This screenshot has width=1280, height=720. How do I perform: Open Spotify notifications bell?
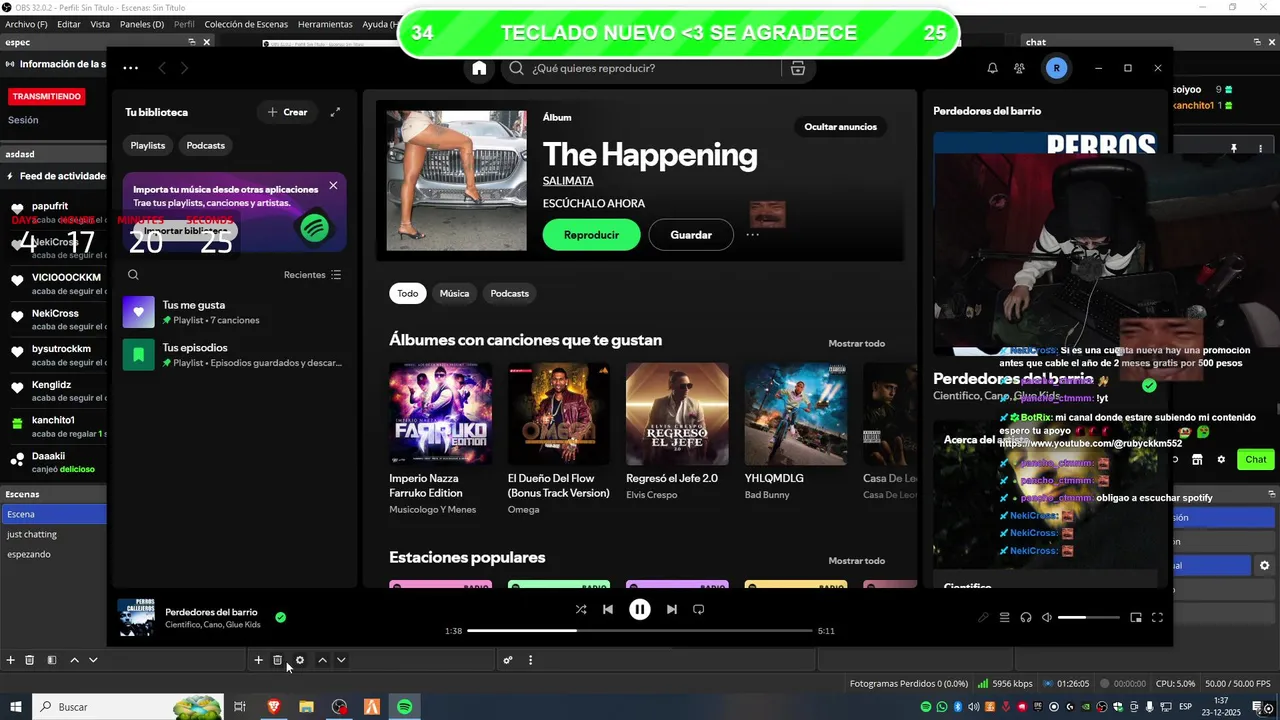(x=992, y=68)
